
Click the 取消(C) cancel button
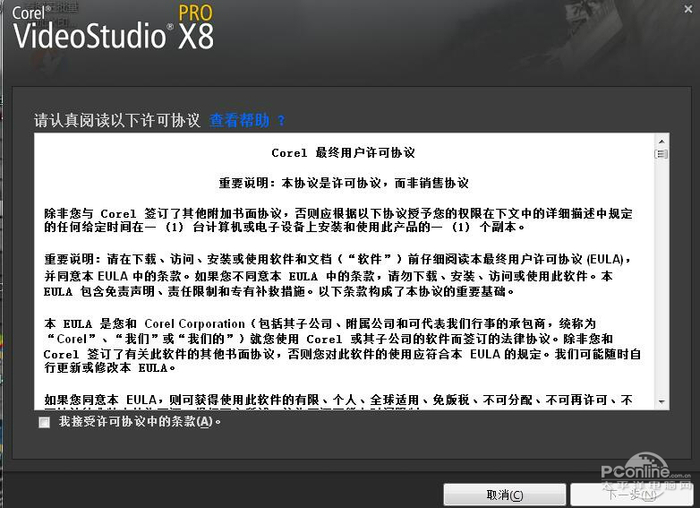pyautogui.click(x=504, y=495)
